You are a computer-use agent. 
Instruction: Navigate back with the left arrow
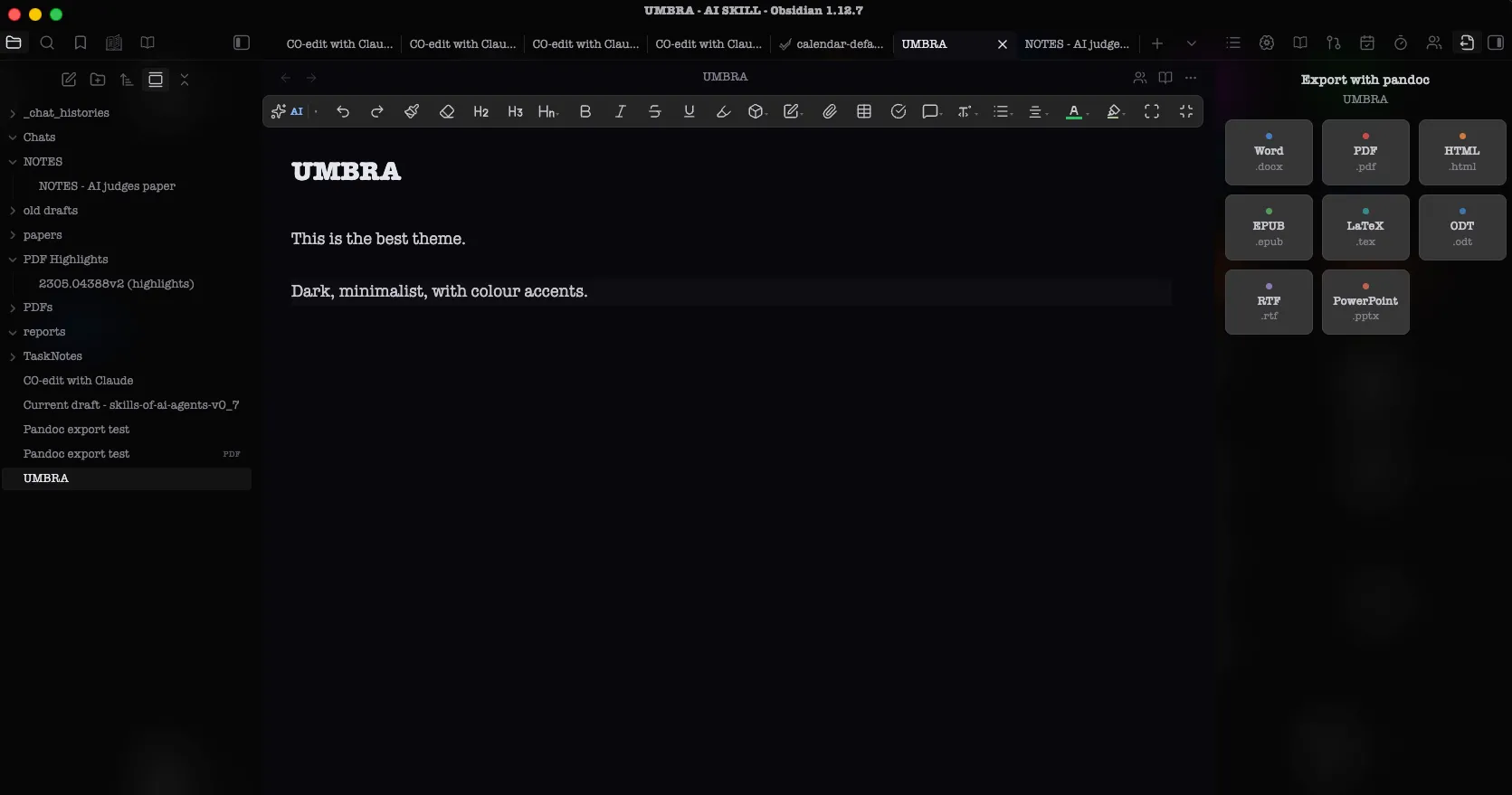click(286, 78)
